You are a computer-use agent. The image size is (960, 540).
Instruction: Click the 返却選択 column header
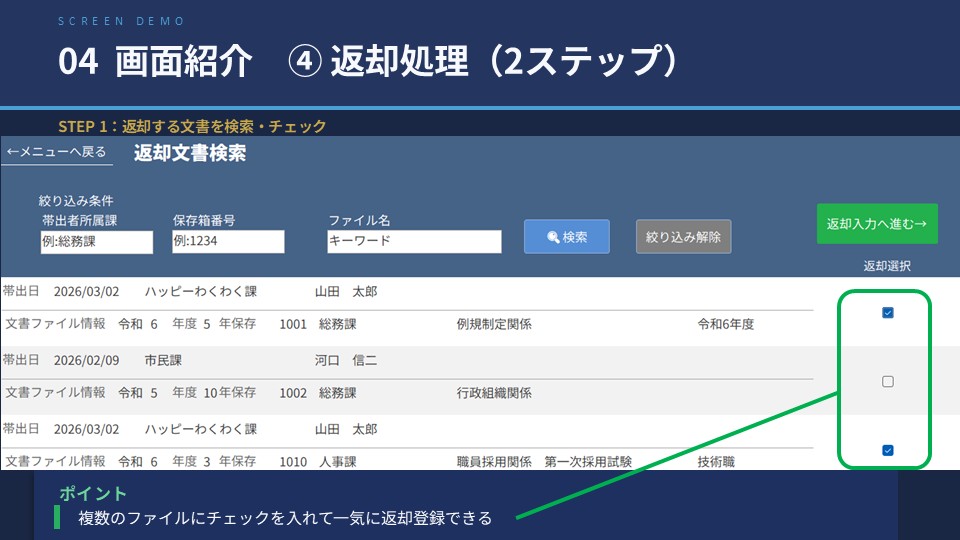click(886, 266)
